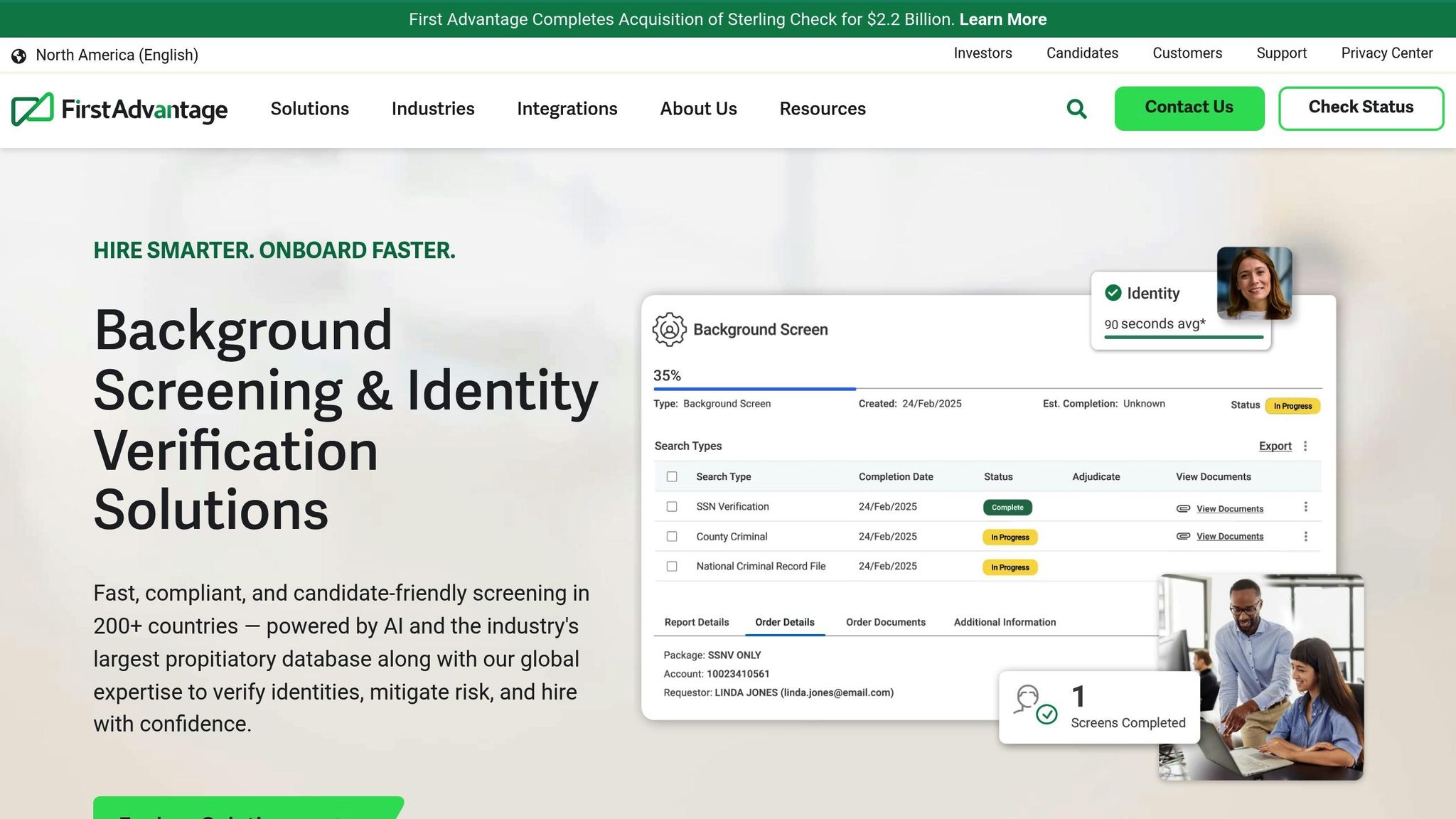
Task: Go to the Investors page
Action: [983, 53]
